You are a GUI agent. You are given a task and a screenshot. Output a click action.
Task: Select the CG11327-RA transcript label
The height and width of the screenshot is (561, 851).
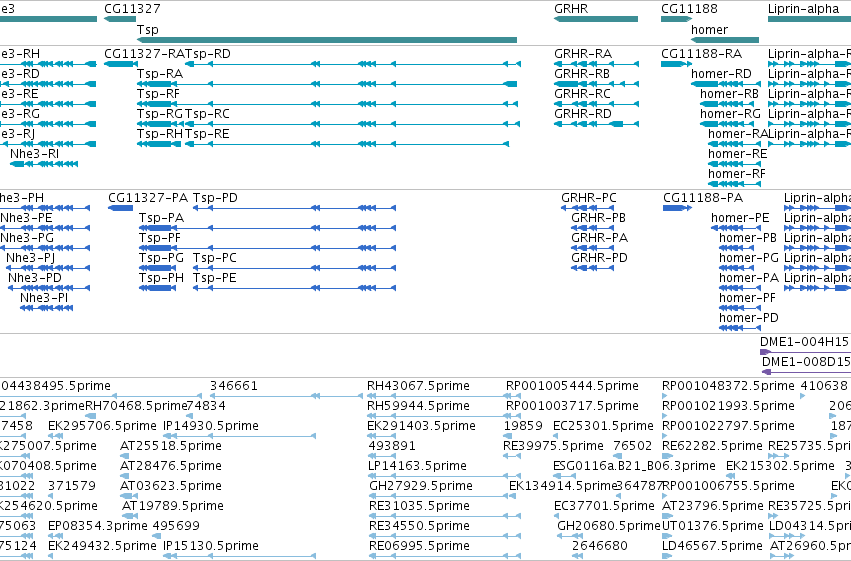coord(144,54)
